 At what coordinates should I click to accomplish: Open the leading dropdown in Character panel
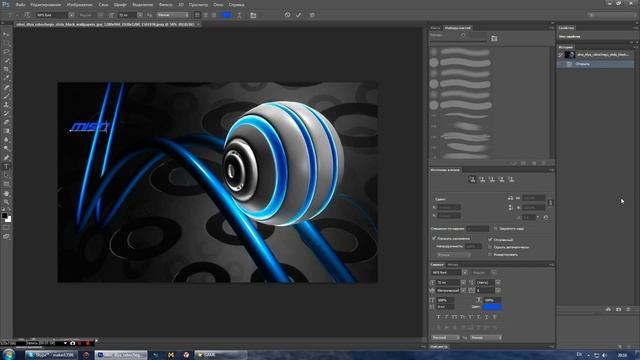[x=498, y=282]
